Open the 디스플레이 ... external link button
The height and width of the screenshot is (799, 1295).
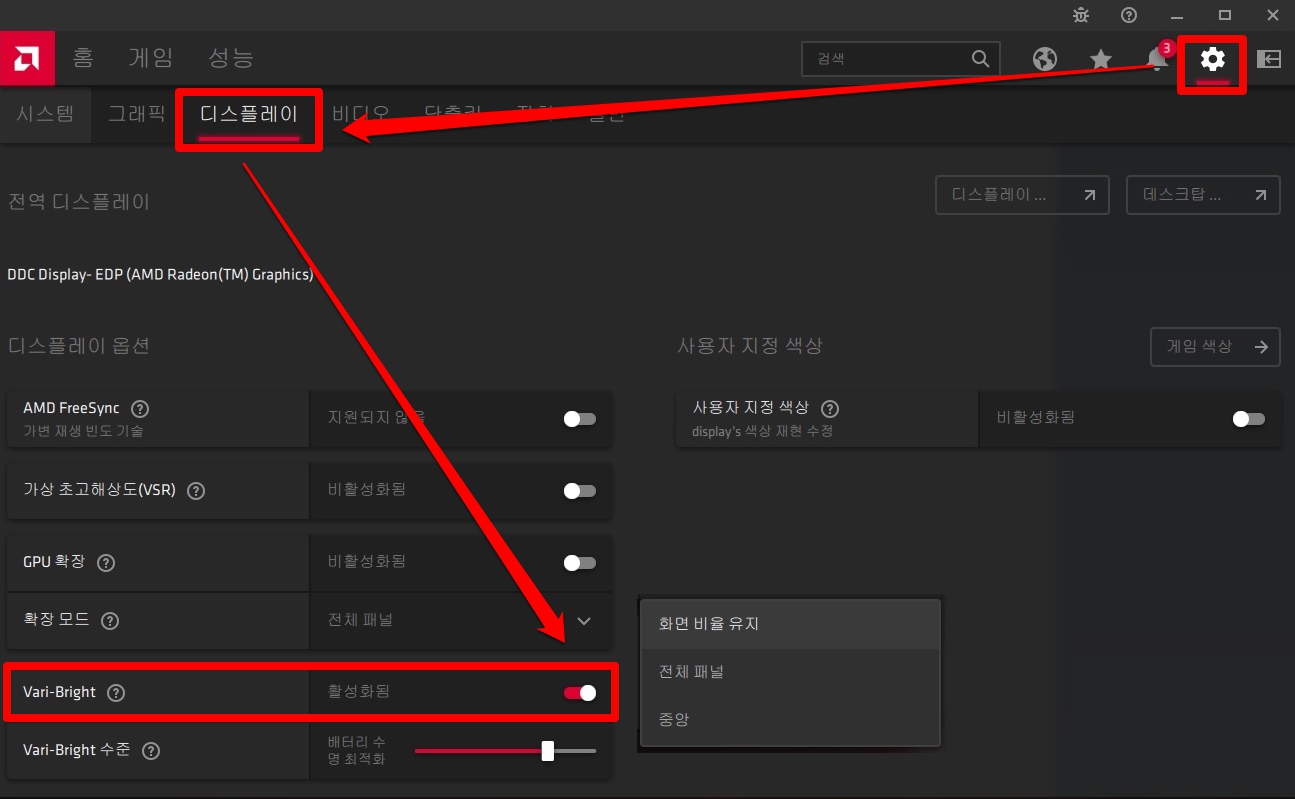(x=1022, y=195)
